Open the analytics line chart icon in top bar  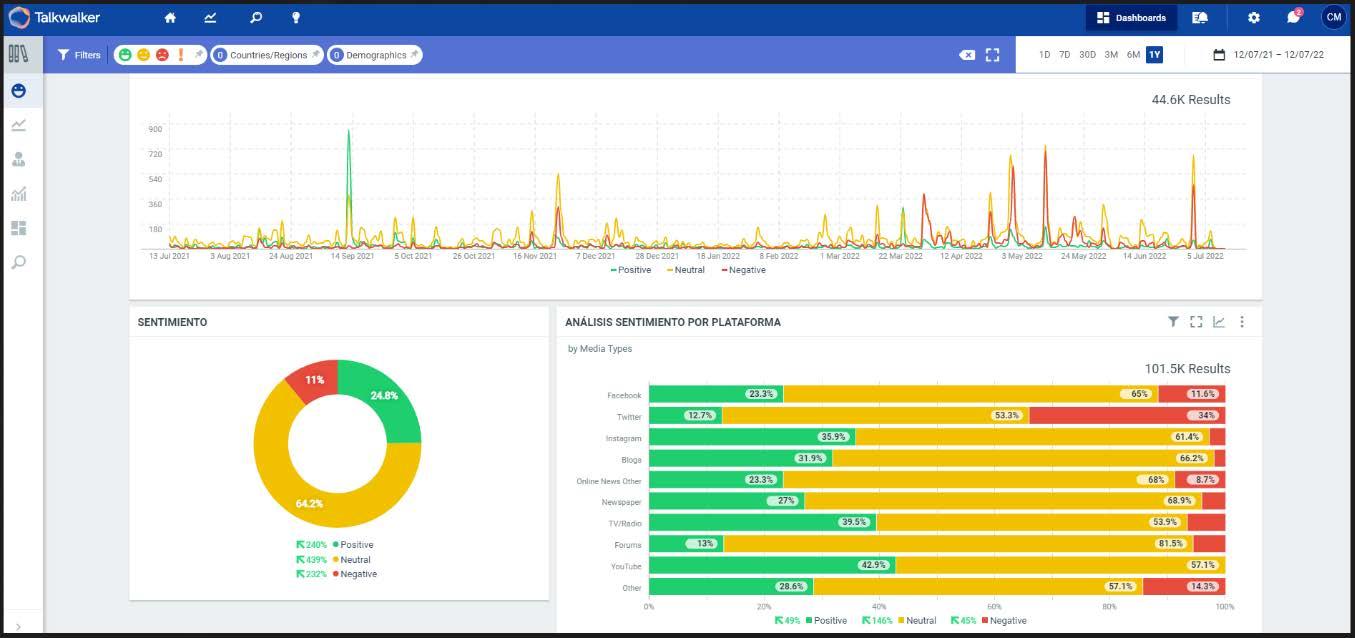(x=211, y=18)
